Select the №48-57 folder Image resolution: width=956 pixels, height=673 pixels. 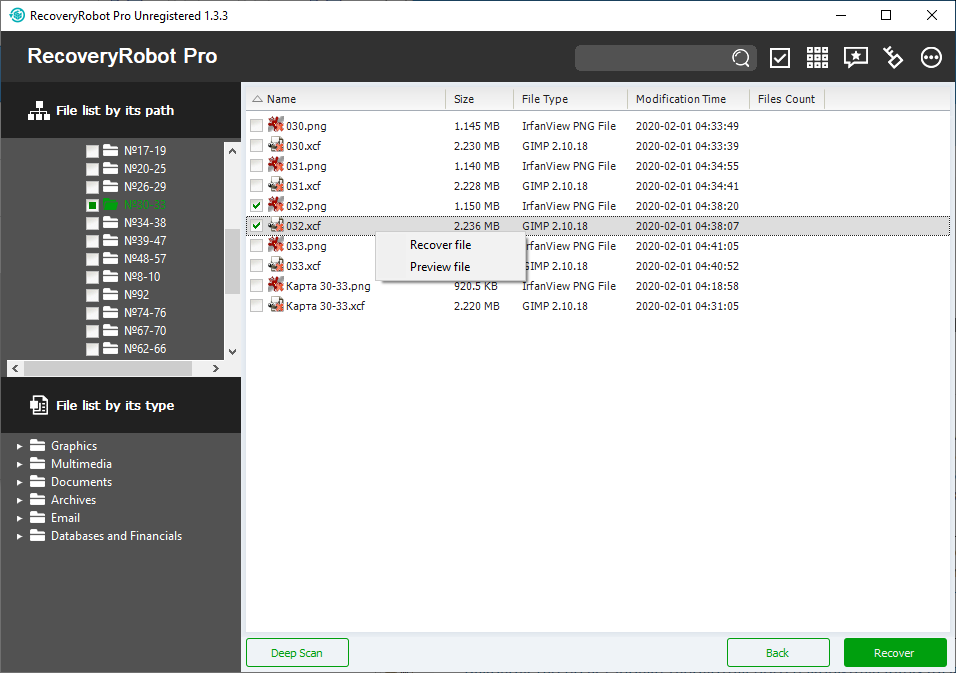tap(144, 258)
